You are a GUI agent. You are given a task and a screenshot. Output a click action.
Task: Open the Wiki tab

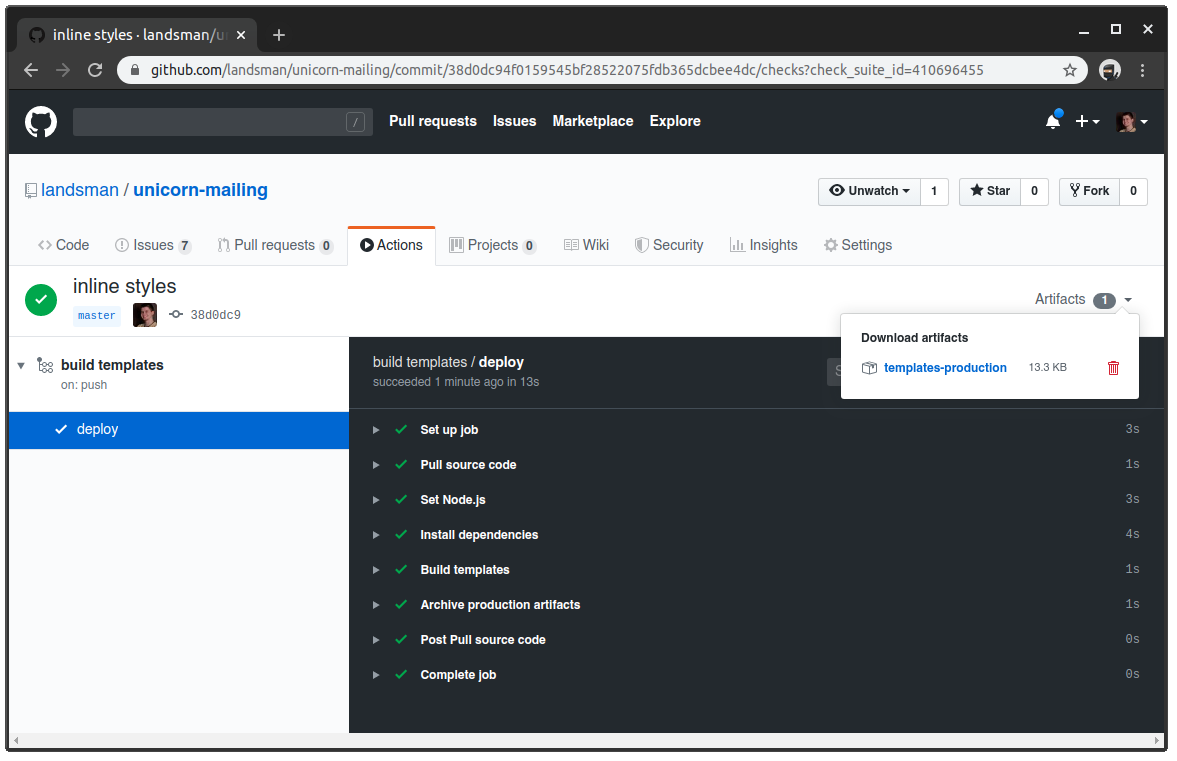[586, 245]
